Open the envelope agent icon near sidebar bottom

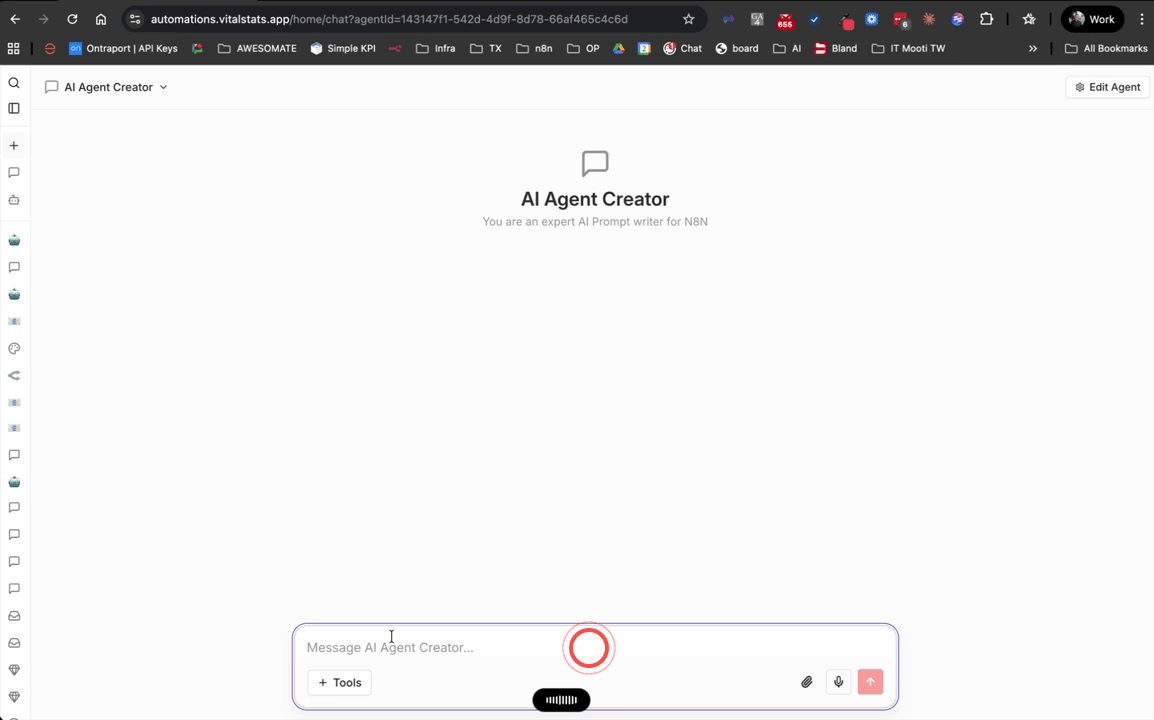(x=14, y=615)
